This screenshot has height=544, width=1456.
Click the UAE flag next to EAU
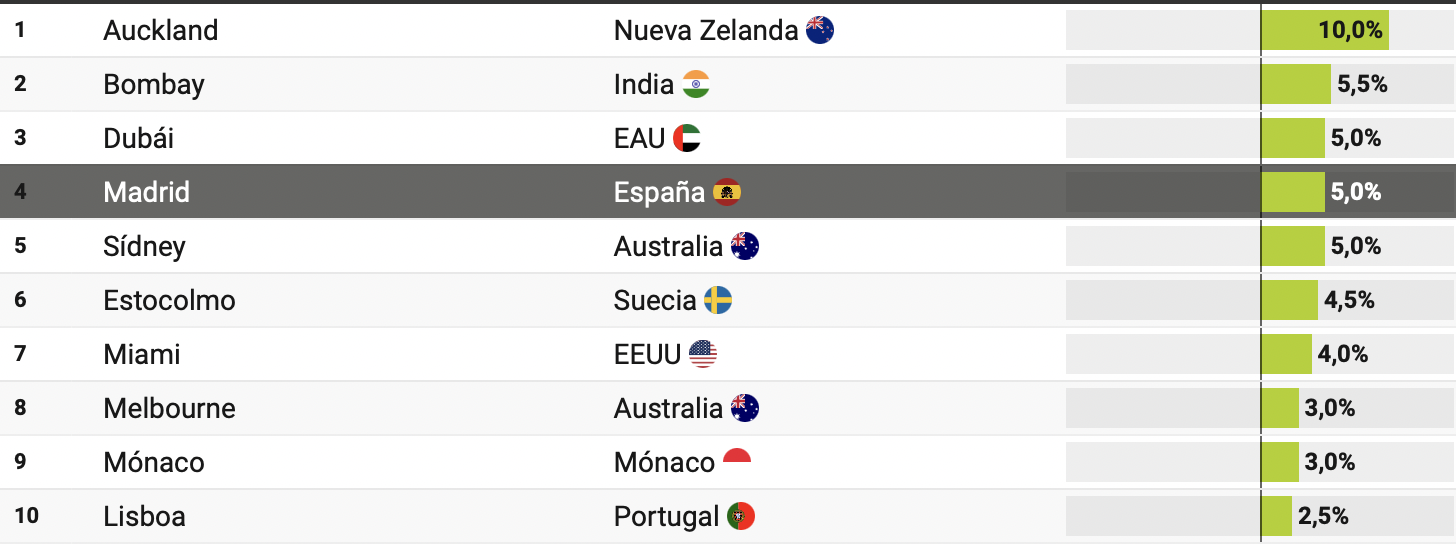click(687, 138)
